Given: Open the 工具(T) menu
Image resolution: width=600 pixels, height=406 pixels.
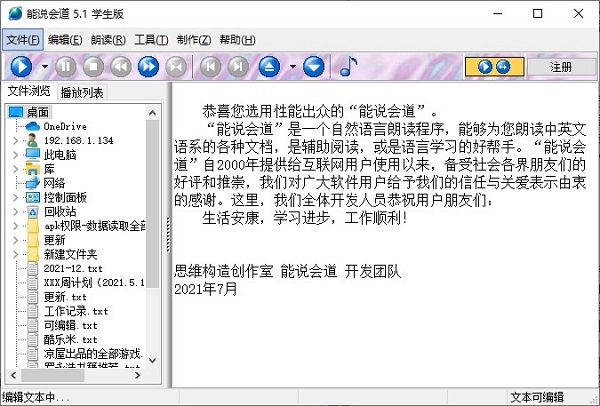Looking at the screenshot, I should tap(151, 40).
